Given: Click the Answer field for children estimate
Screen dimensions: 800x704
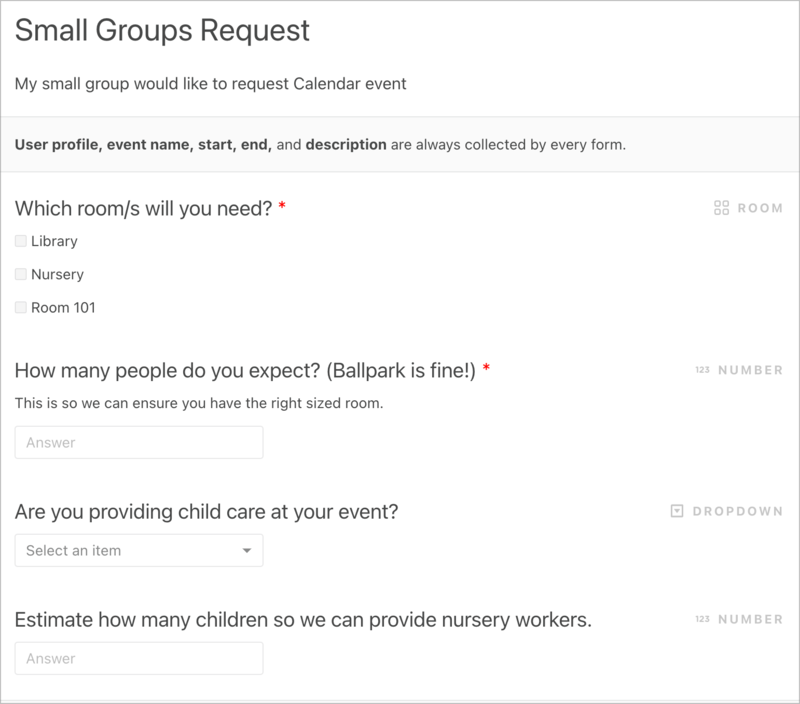Looking at the screenshot, I should click(x=139, y=658).
